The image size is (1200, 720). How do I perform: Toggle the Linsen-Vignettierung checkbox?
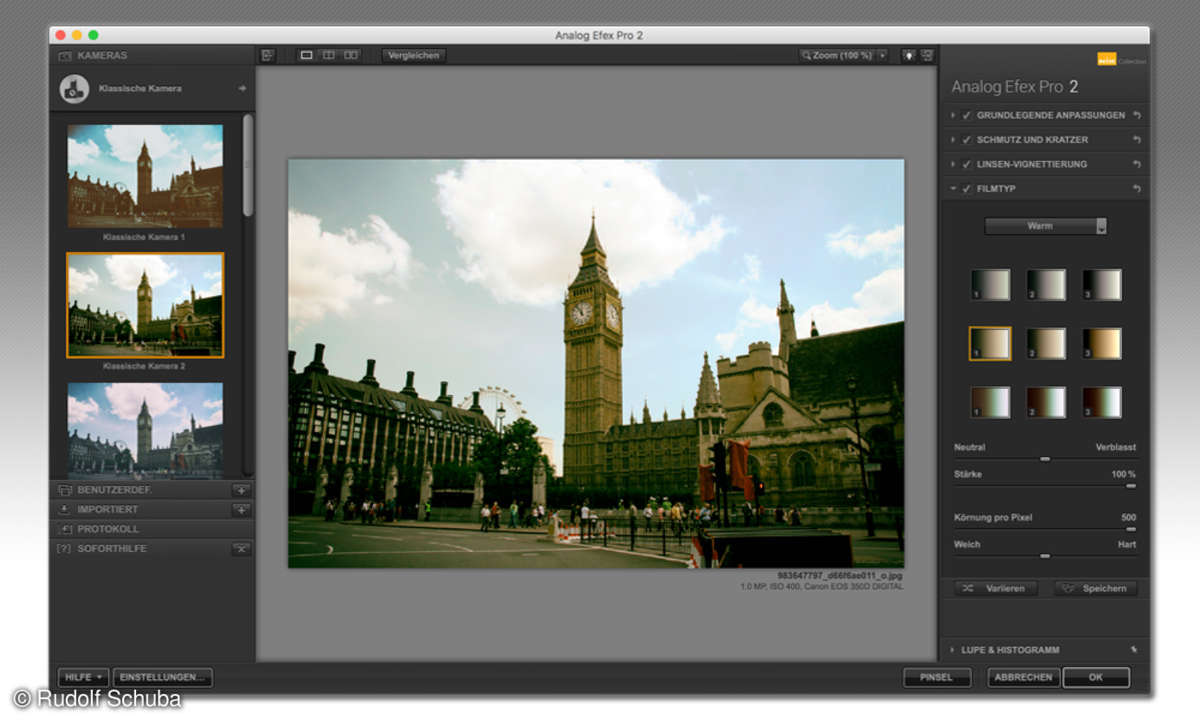[x=967, y=164]
